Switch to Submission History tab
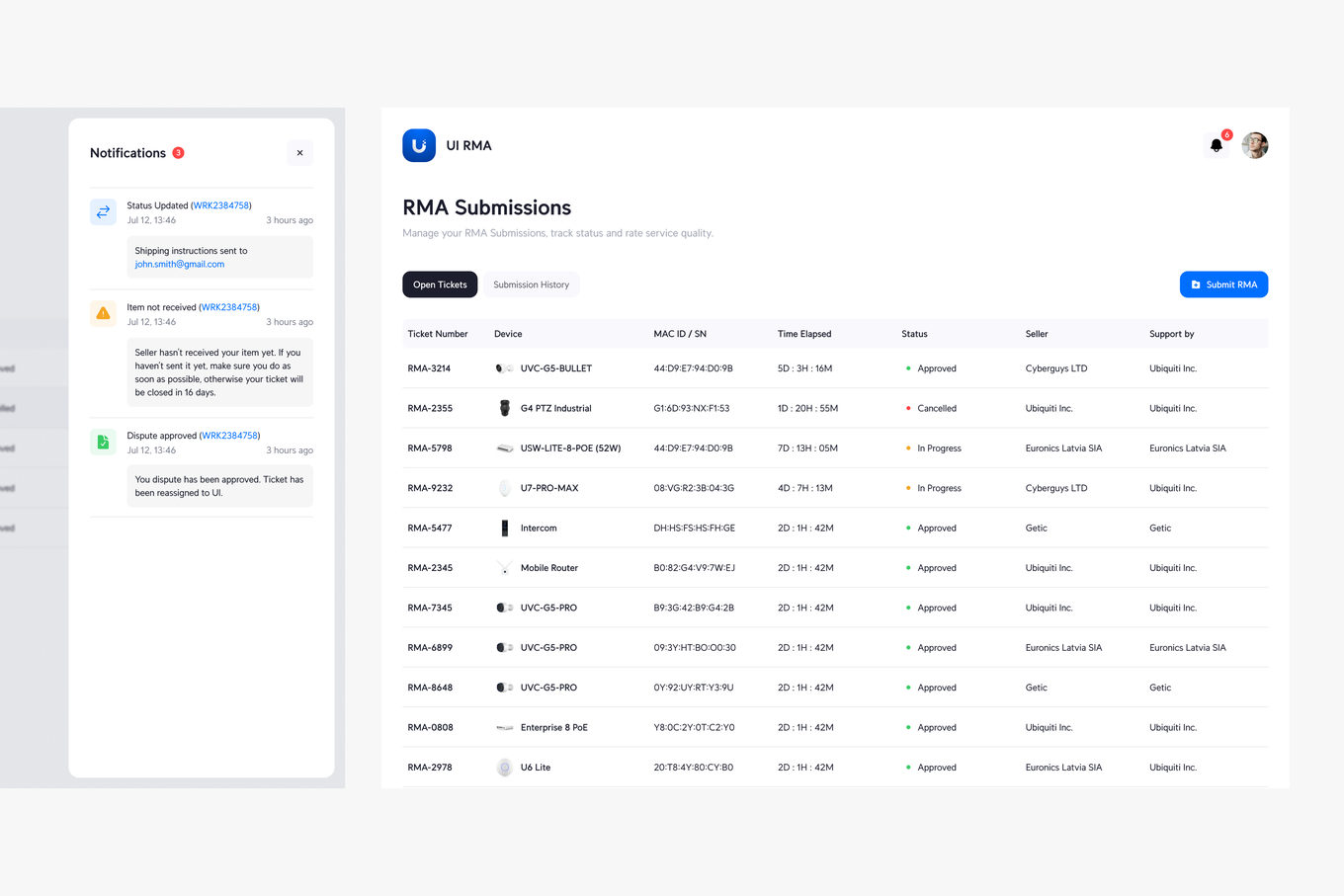 point(532,285)
